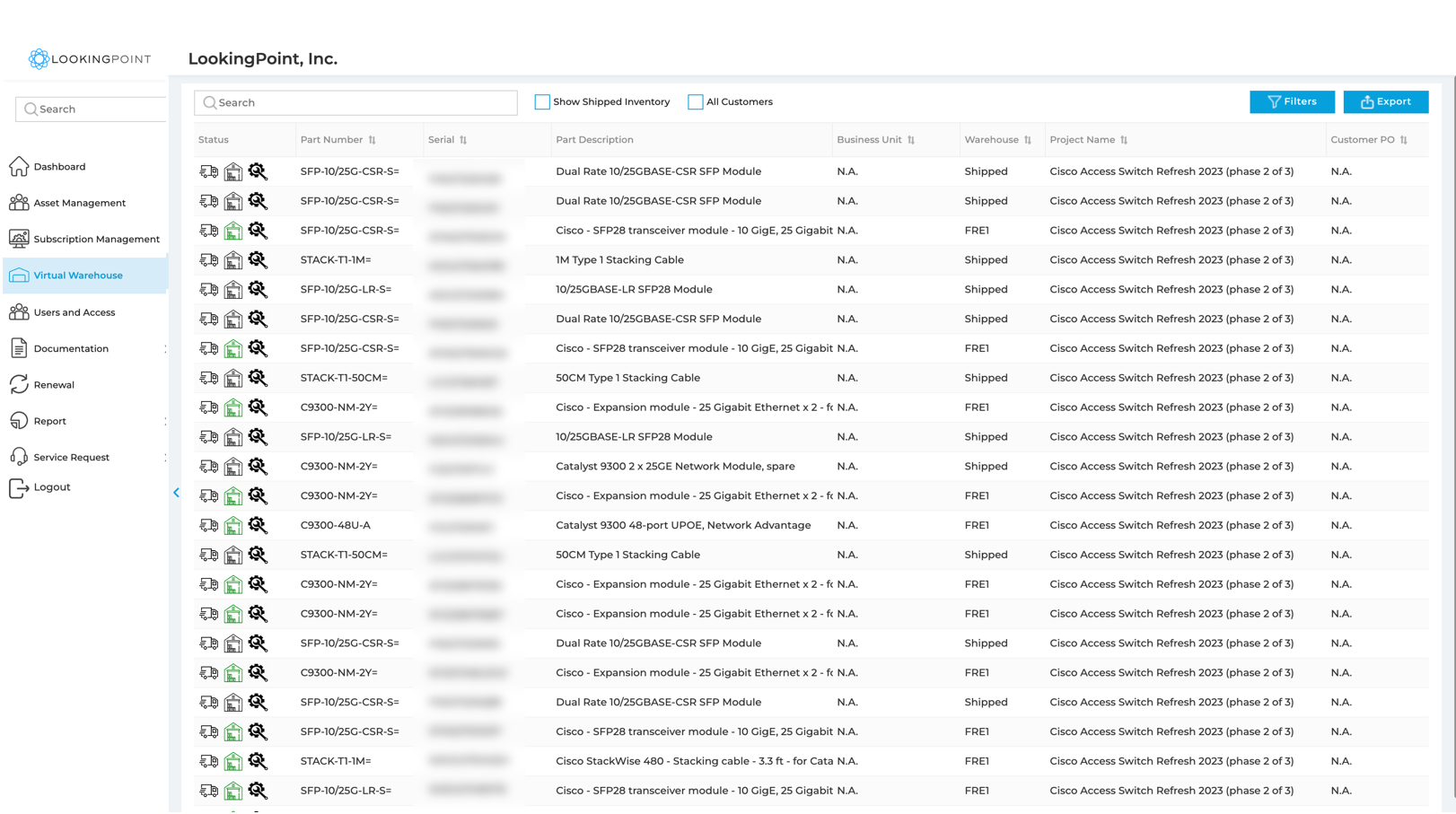This screenshot has width=1456, height=814.
Task: Sort by the Part Number column
Action: tap(372, 140)
